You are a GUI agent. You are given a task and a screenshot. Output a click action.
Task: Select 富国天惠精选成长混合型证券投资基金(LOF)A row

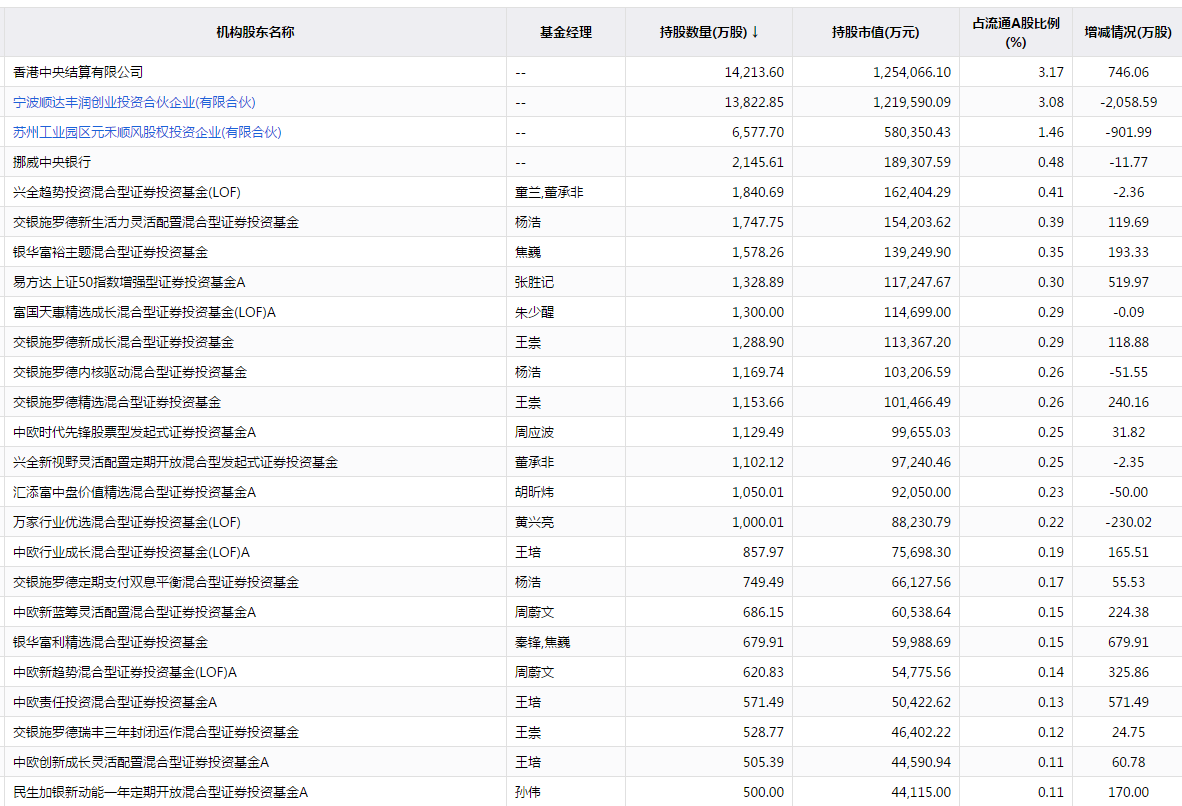point(145,312)
